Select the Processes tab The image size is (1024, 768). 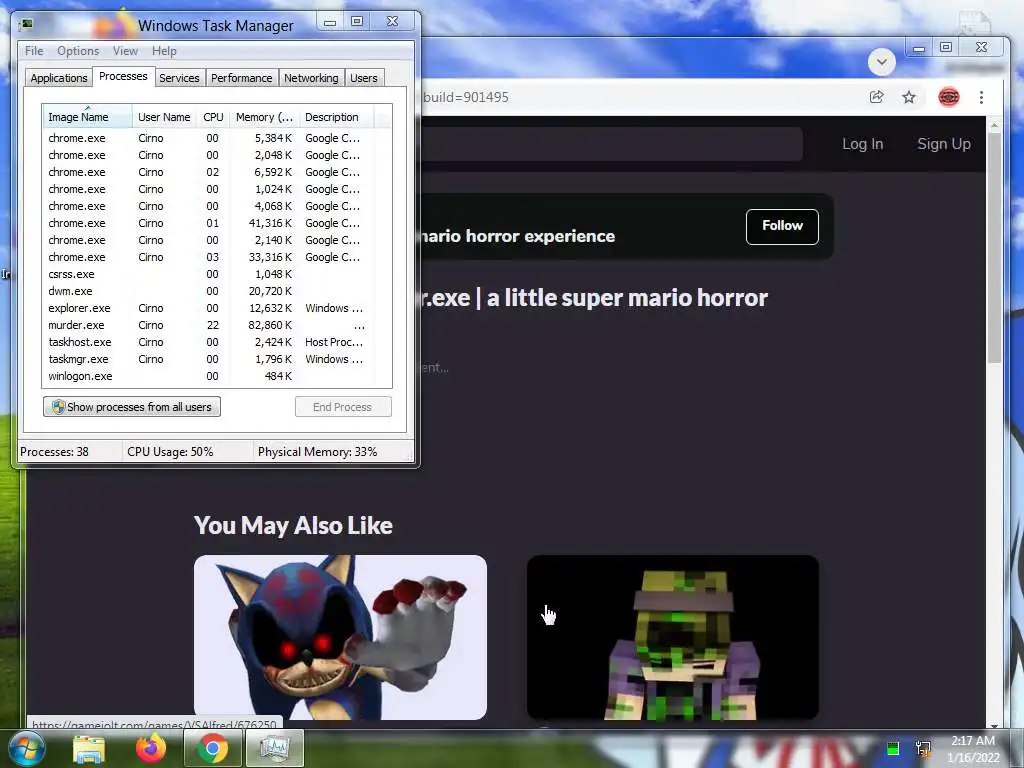coord(123,76)
